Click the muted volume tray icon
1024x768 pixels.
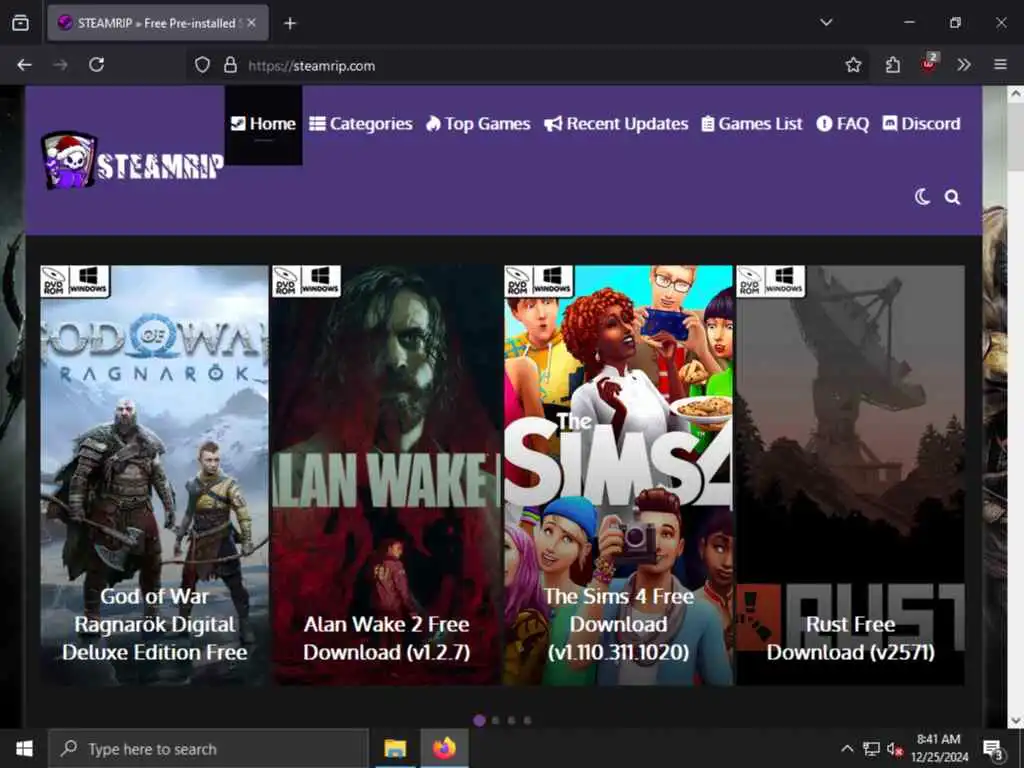[x=895, y=749]
